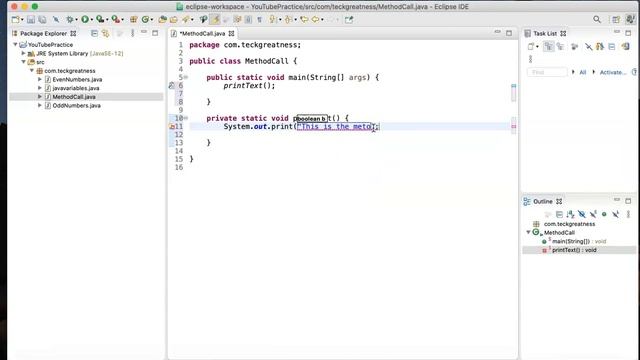
Task: Toggle Show Whitespace Characters pilcrow icon
Action: click(259, 20)
